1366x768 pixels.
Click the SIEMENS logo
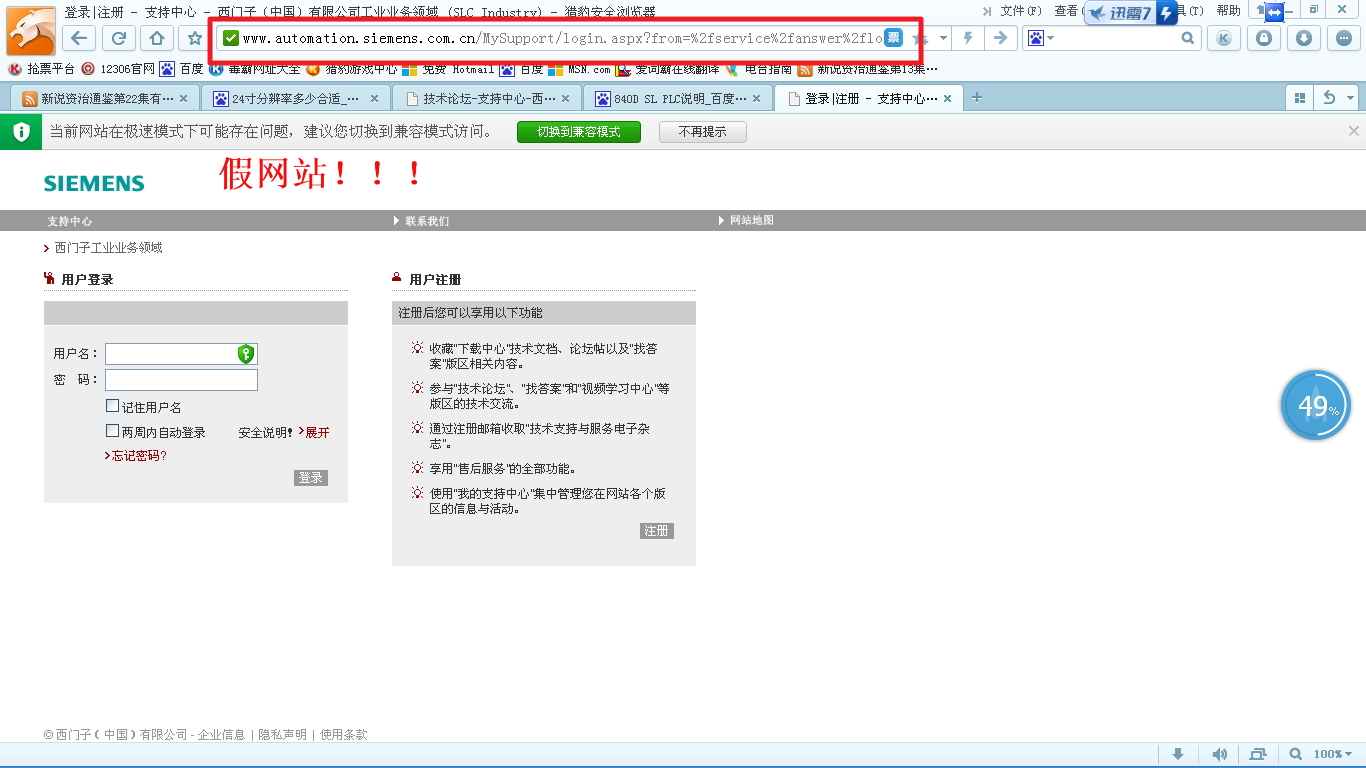coord(94,183)
